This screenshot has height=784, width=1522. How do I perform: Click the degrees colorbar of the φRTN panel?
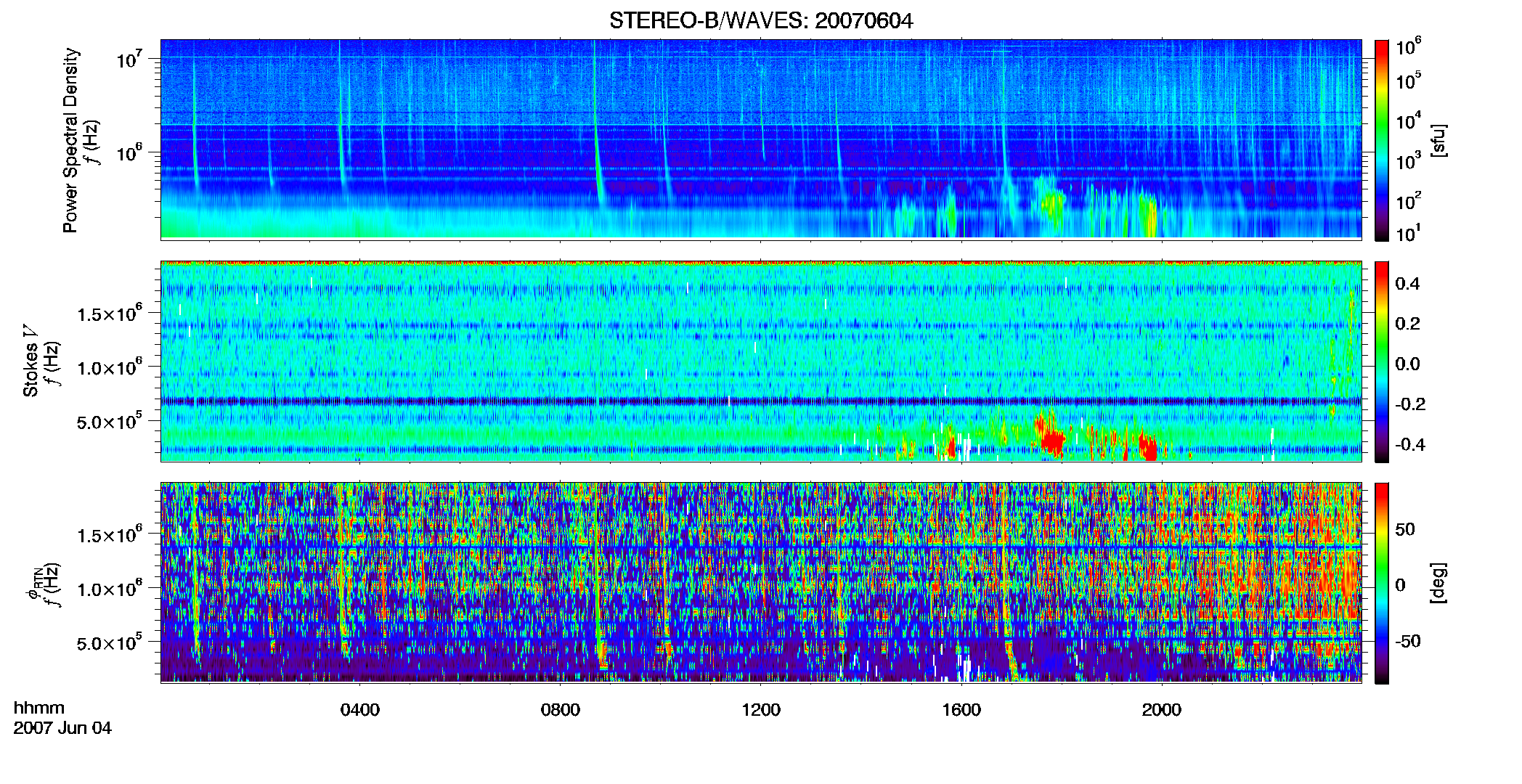[x=1382, y=583]
